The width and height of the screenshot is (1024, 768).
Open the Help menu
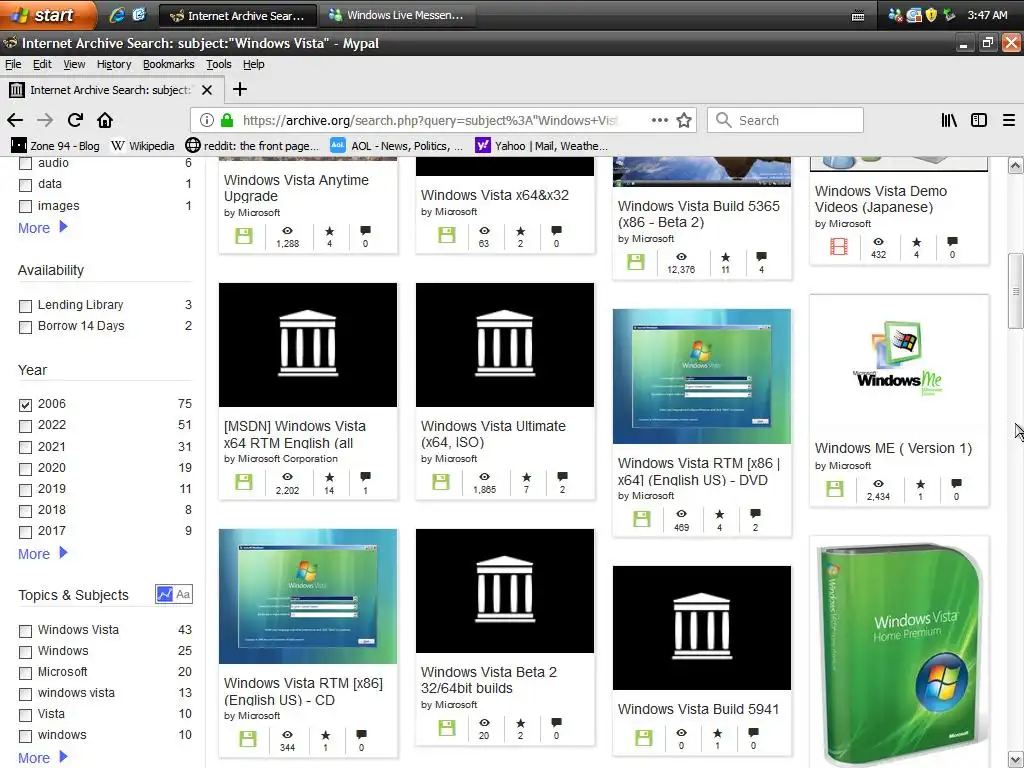[x=253, y=64]
